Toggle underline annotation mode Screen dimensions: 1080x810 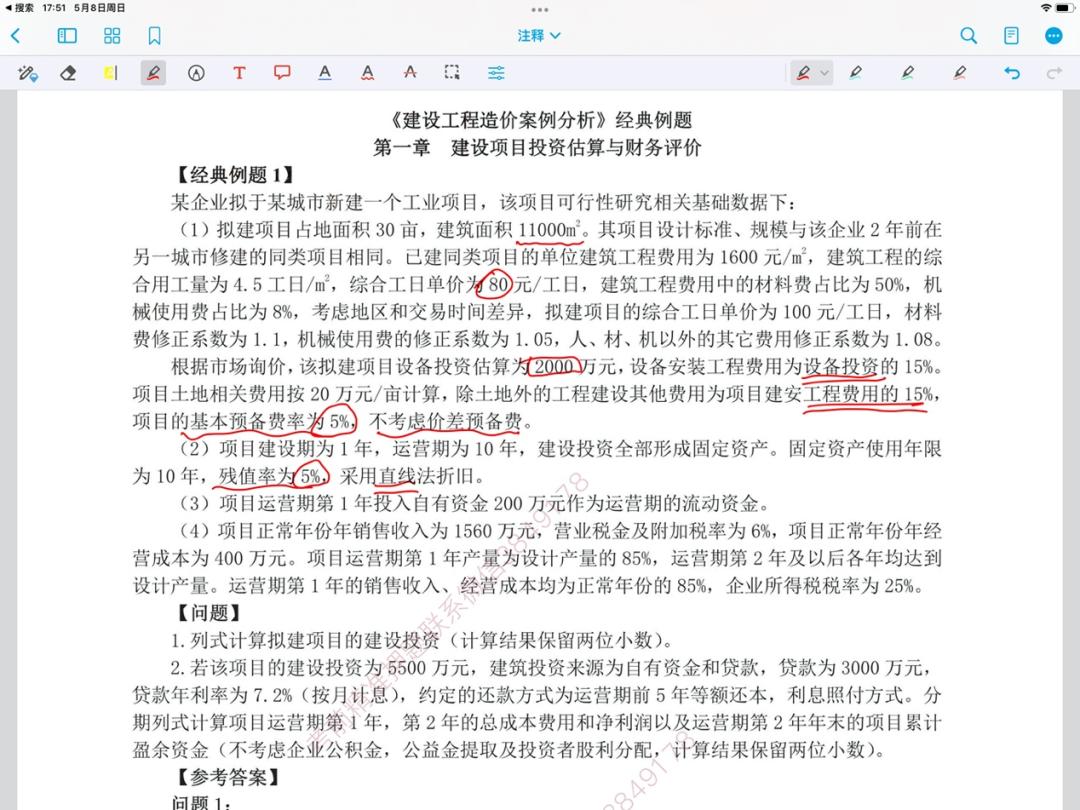[324, 72]
